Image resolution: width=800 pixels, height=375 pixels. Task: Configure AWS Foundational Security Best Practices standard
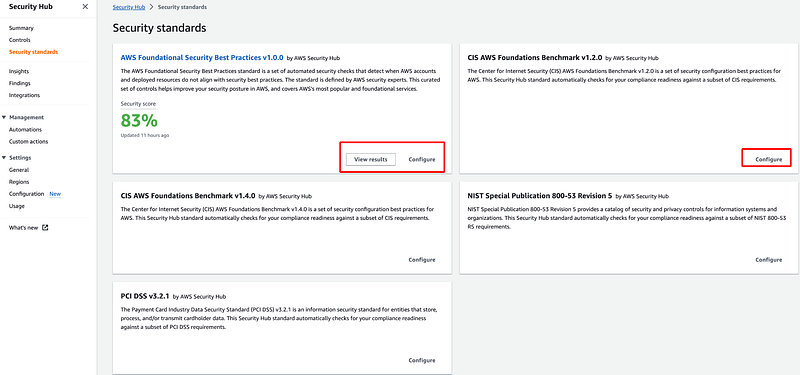click(x=422, y=159)
